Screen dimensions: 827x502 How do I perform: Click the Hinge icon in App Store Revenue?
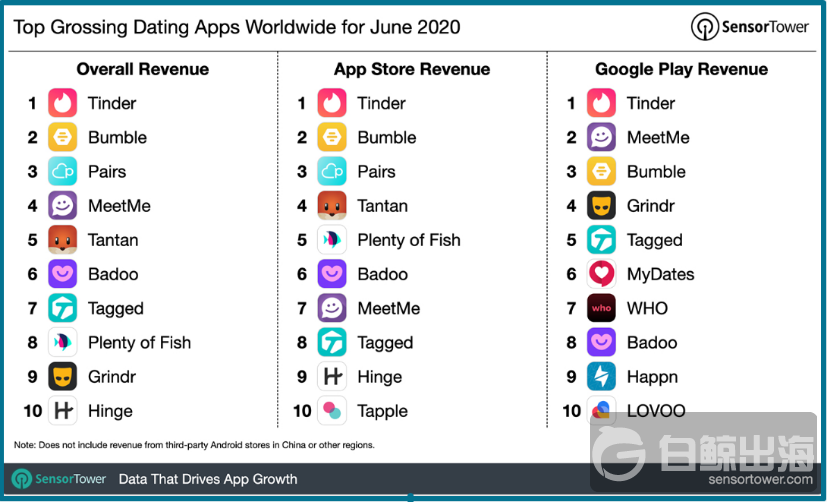pos(332,376)
